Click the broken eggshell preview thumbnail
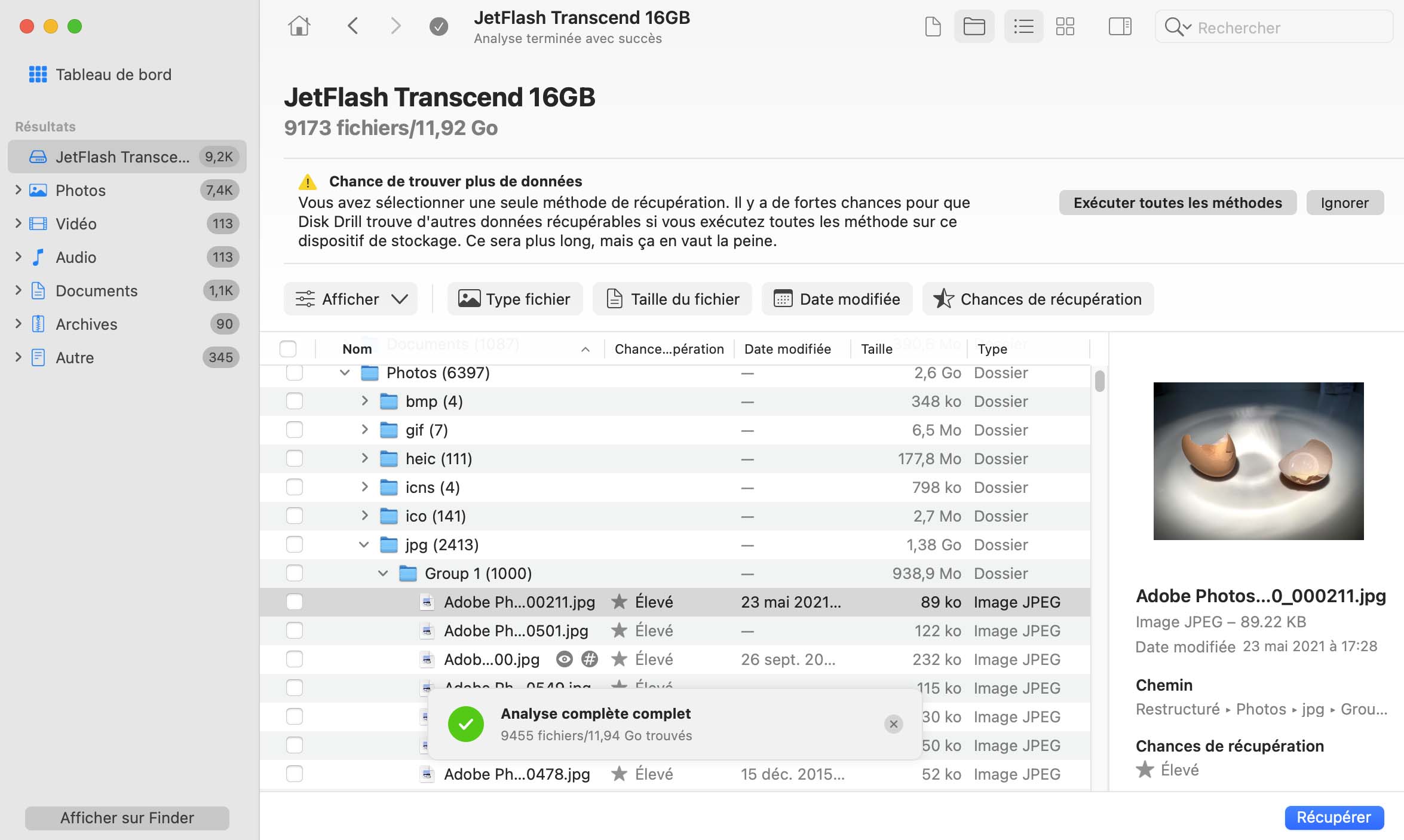Viewport: 1404px width, 840px height. click(x=1258, y=461)
